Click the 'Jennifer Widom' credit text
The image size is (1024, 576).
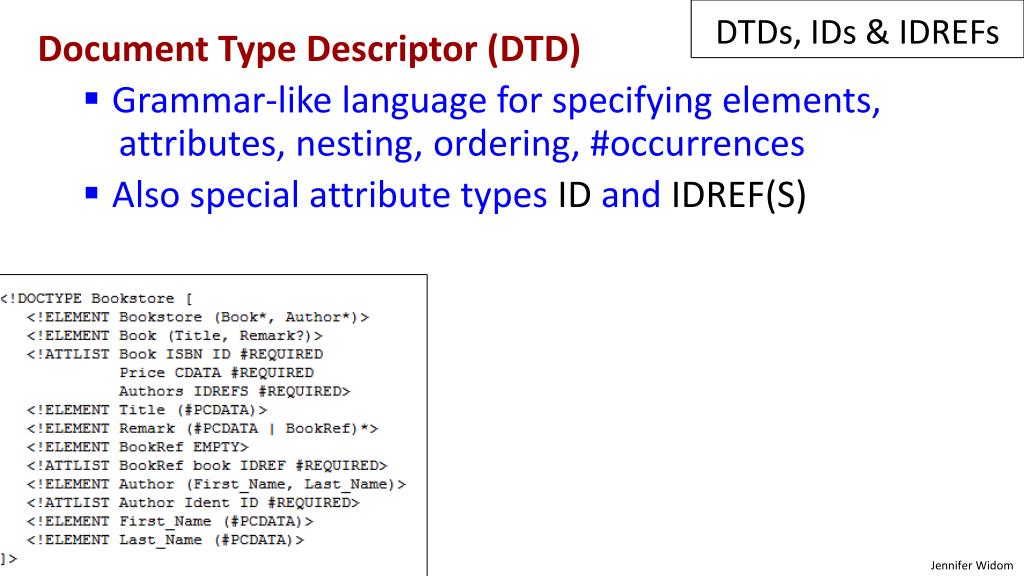[972, 566]
